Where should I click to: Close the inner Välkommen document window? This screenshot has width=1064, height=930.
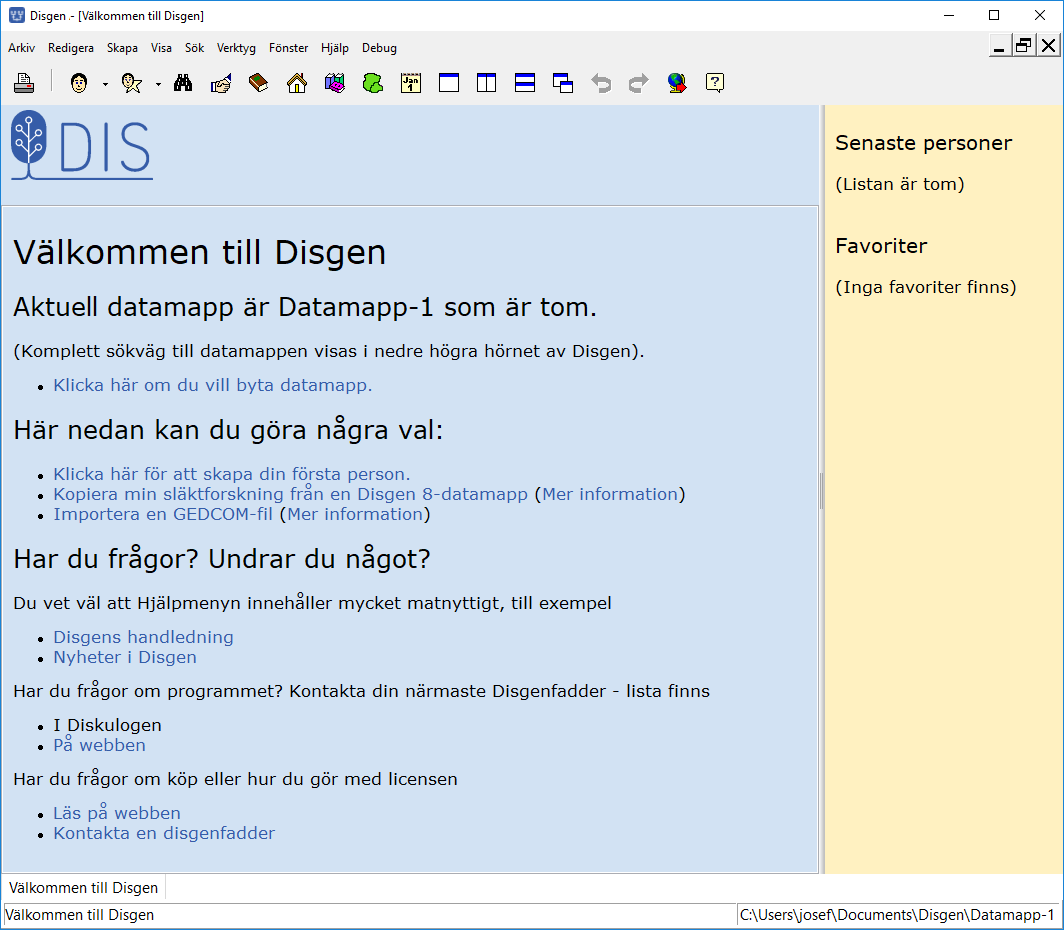tap(1048, 46)
